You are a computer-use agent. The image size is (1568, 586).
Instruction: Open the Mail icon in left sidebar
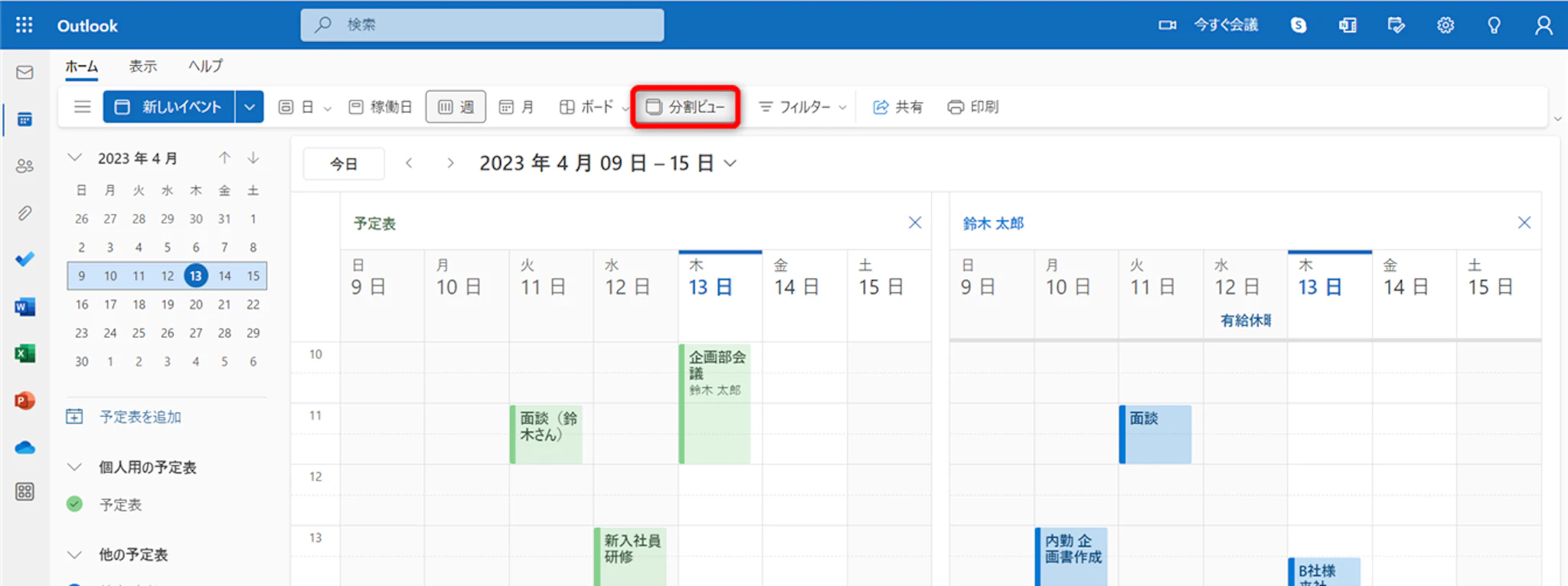tap(24, 73)
